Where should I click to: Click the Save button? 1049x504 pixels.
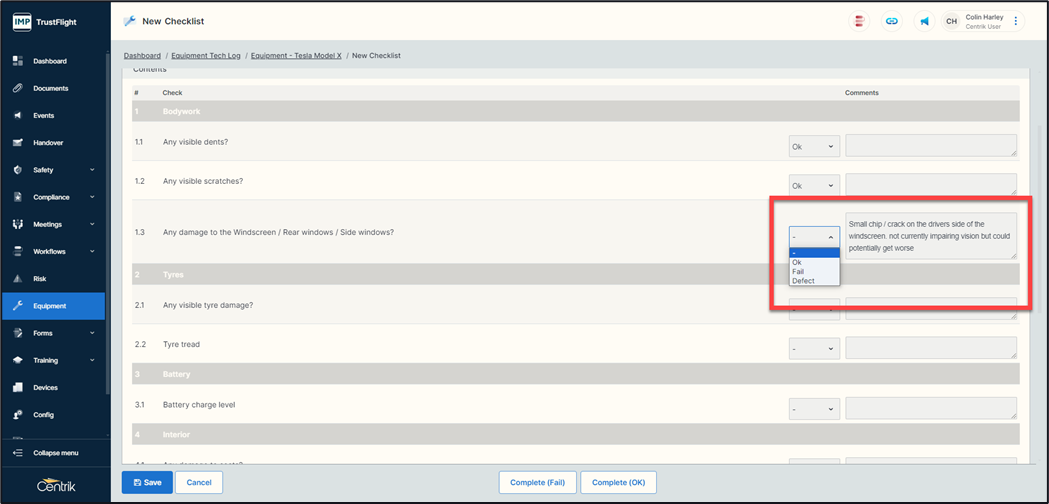point(147,482)
